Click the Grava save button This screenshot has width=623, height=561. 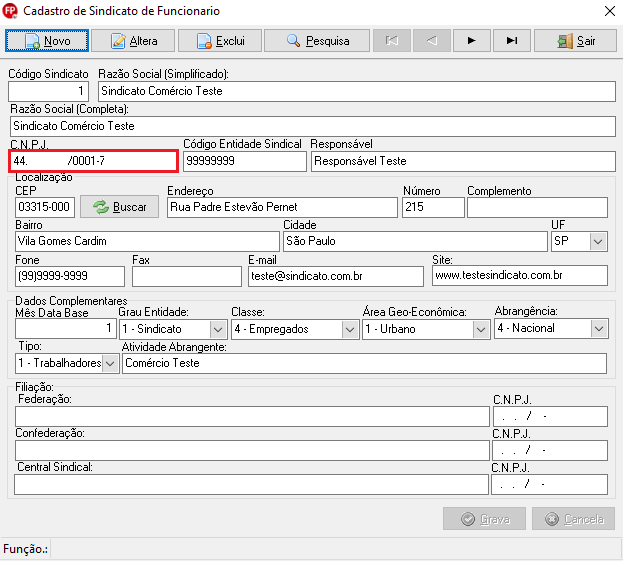(484, 518)
